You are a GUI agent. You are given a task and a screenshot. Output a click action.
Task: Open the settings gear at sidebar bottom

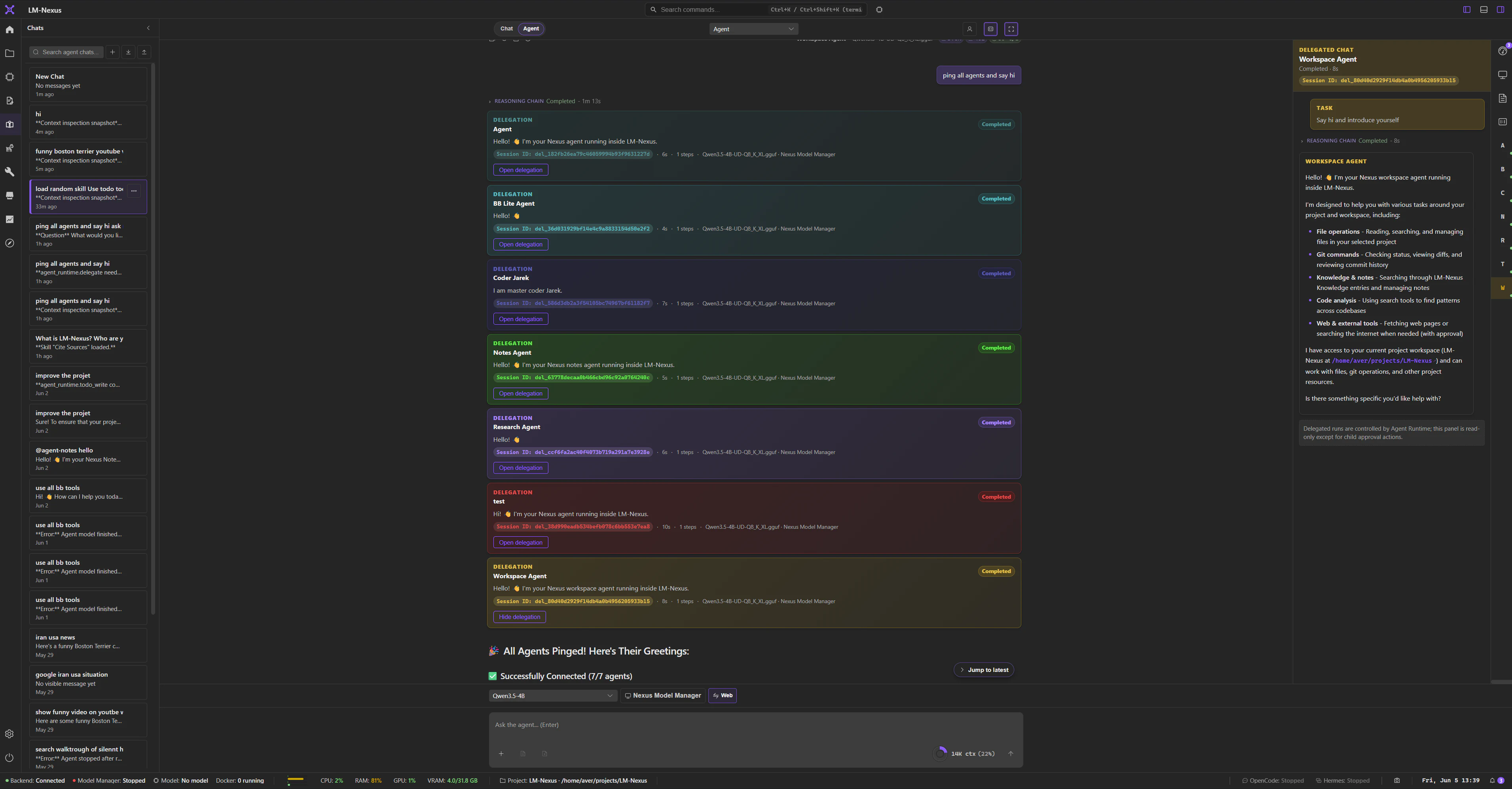click(9, 734)
